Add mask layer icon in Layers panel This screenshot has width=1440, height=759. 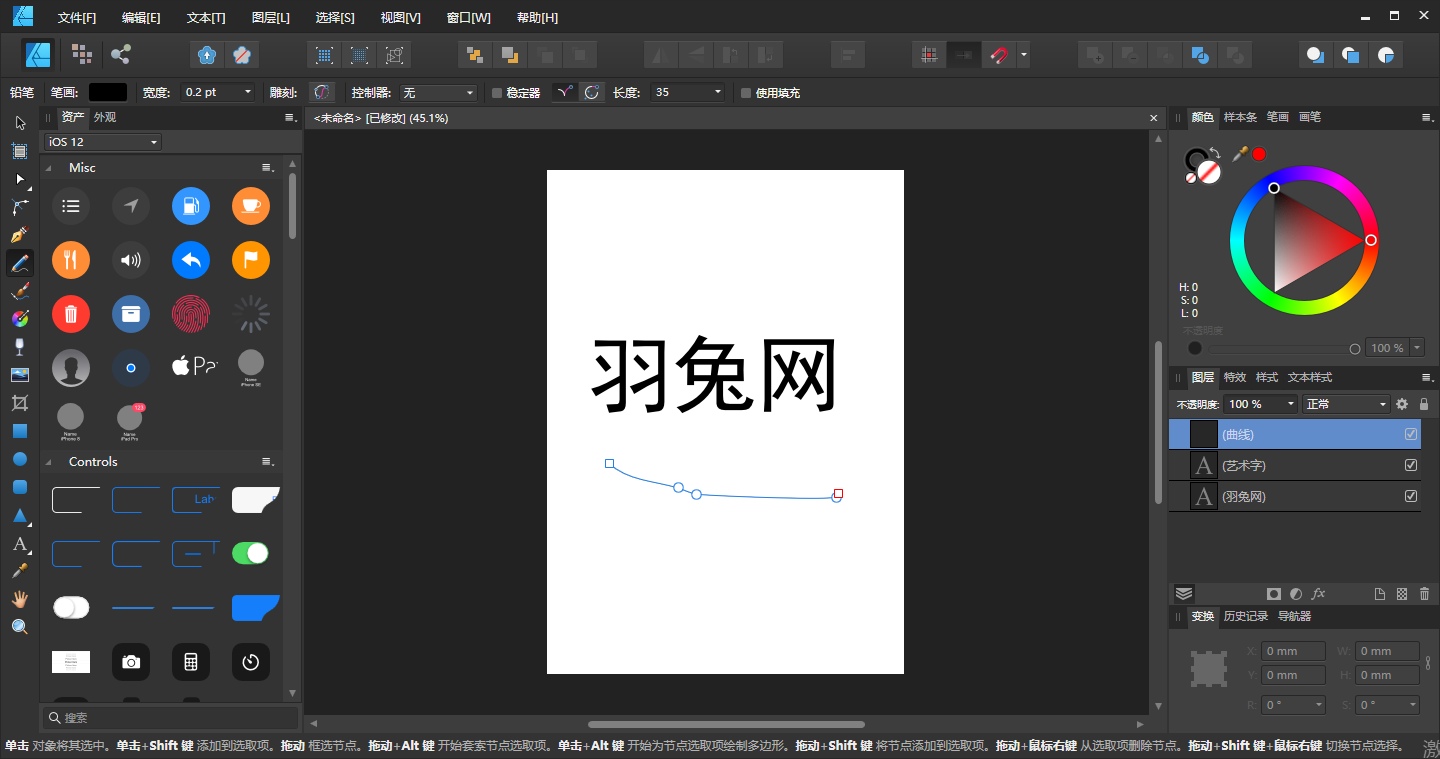point(1273,594)
